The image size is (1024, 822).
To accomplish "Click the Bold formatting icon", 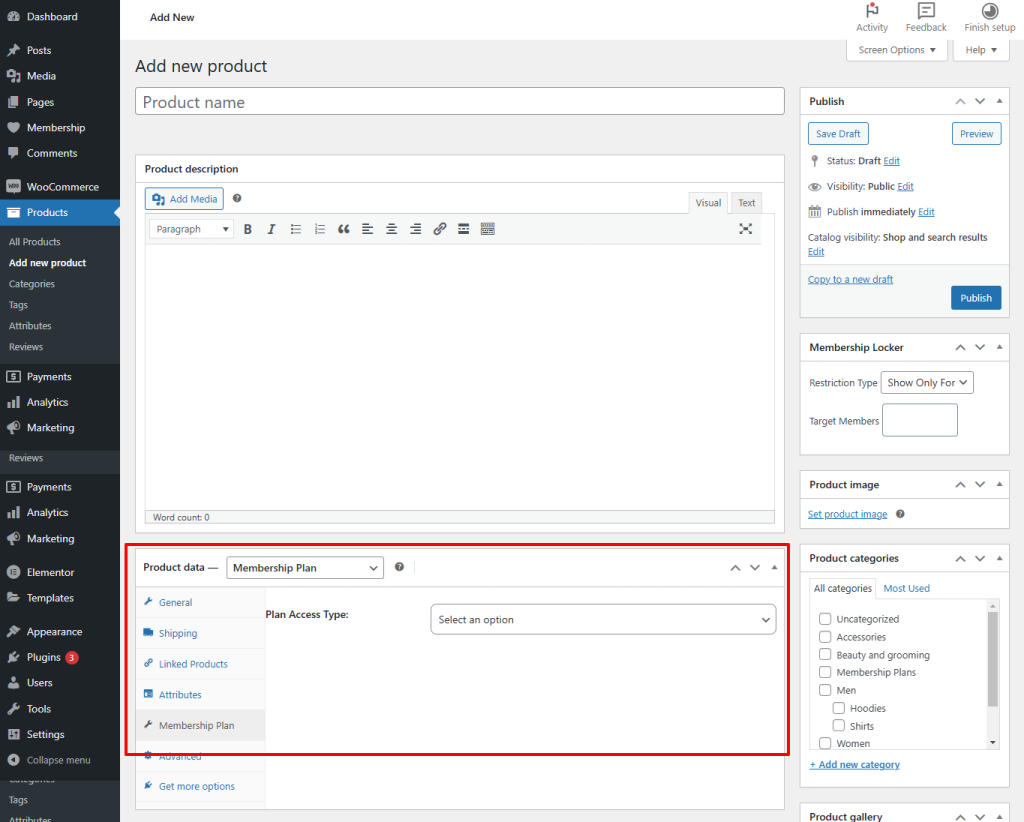I will tap(248, 229).
